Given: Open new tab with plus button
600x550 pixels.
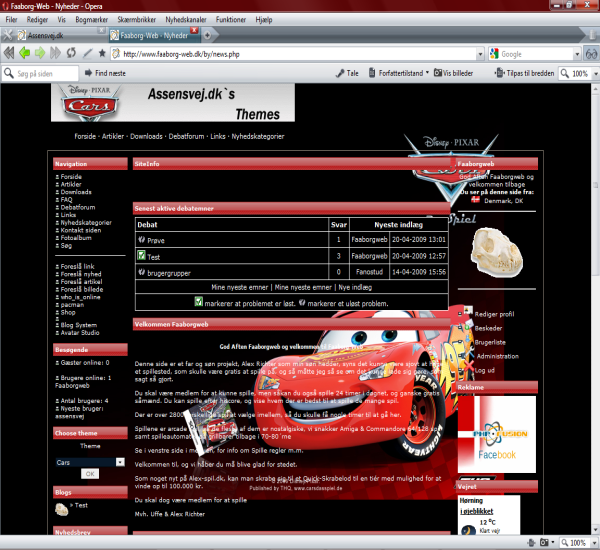Looking at the screenshot, I should click(x=207, y=35).
